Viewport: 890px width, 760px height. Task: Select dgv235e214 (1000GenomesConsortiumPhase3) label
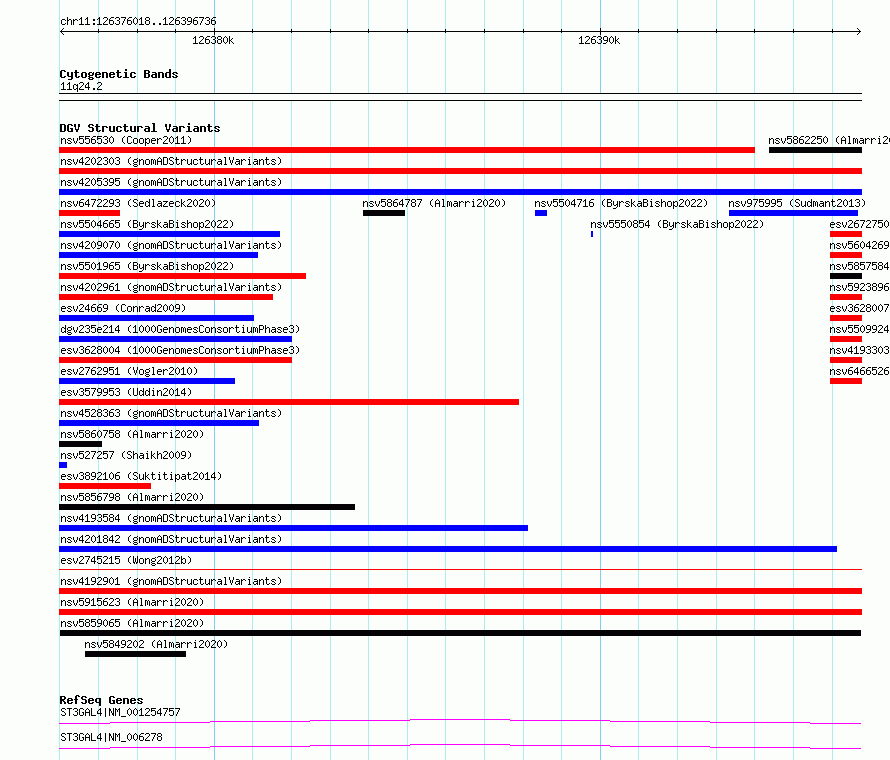pyautogui.click(x=180, y=329)
